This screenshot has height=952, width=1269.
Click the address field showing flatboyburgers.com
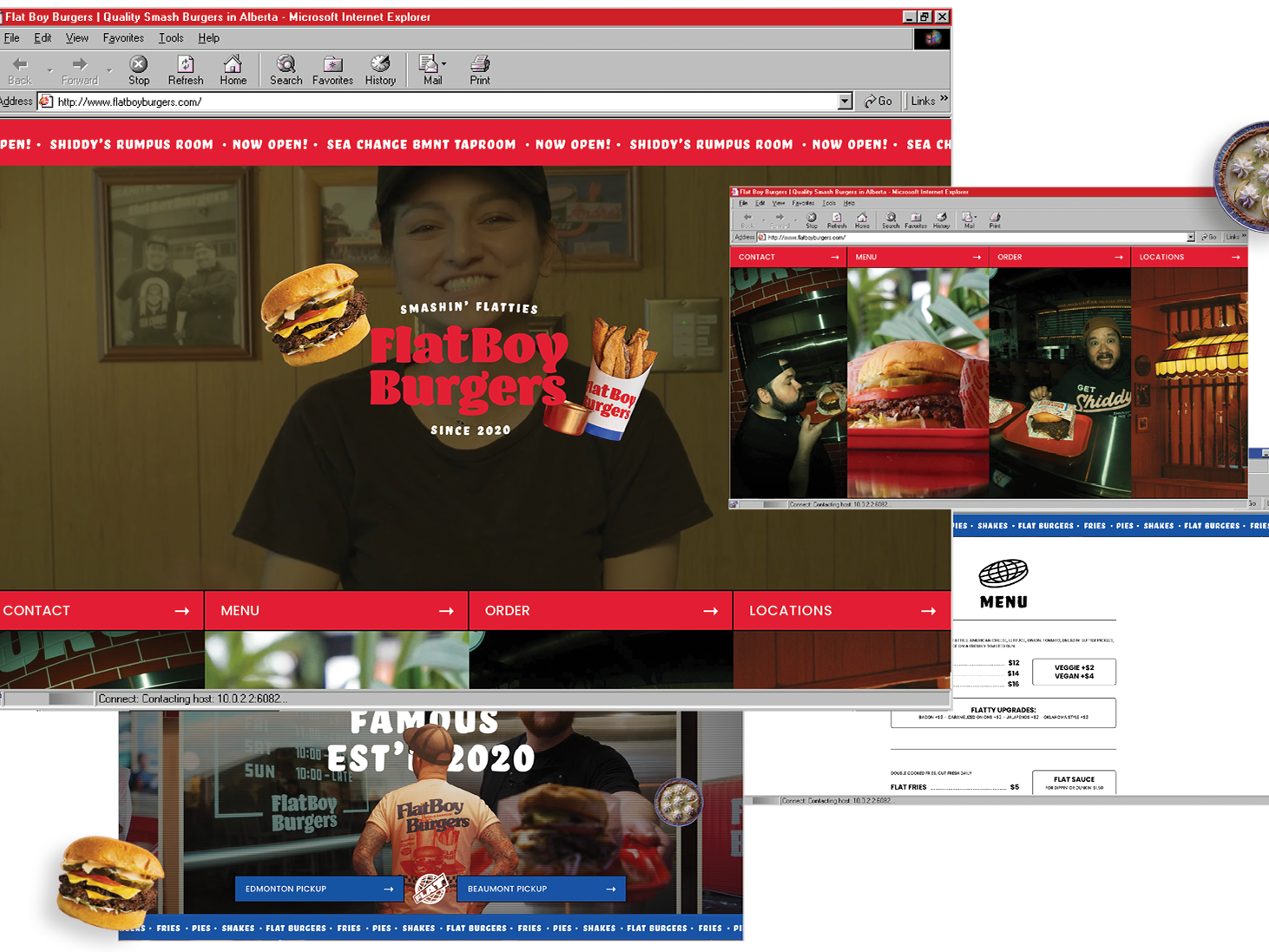click(x=445, y=102)
